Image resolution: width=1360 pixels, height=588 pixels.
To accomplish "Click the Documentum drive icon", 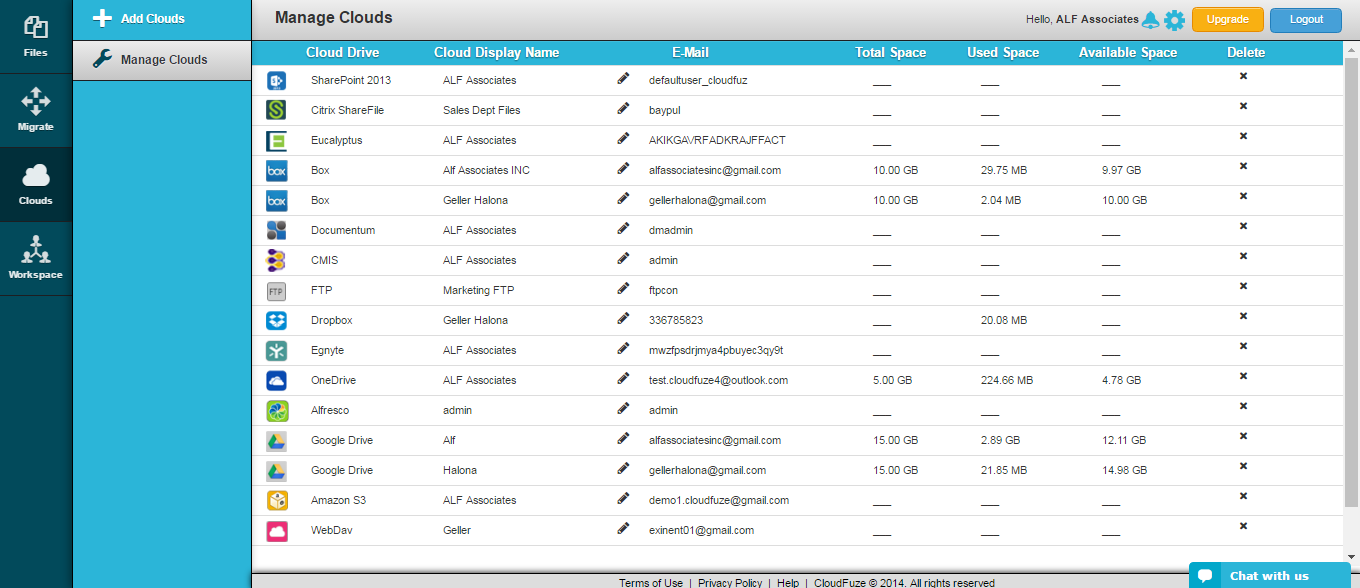I will click(277, 231).
